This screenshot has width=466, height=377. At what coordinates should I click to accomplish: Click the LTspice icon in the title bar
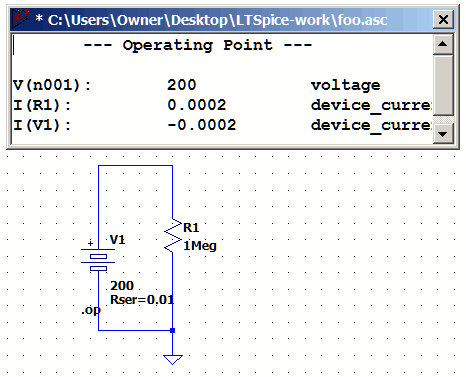tap(21, 19)
